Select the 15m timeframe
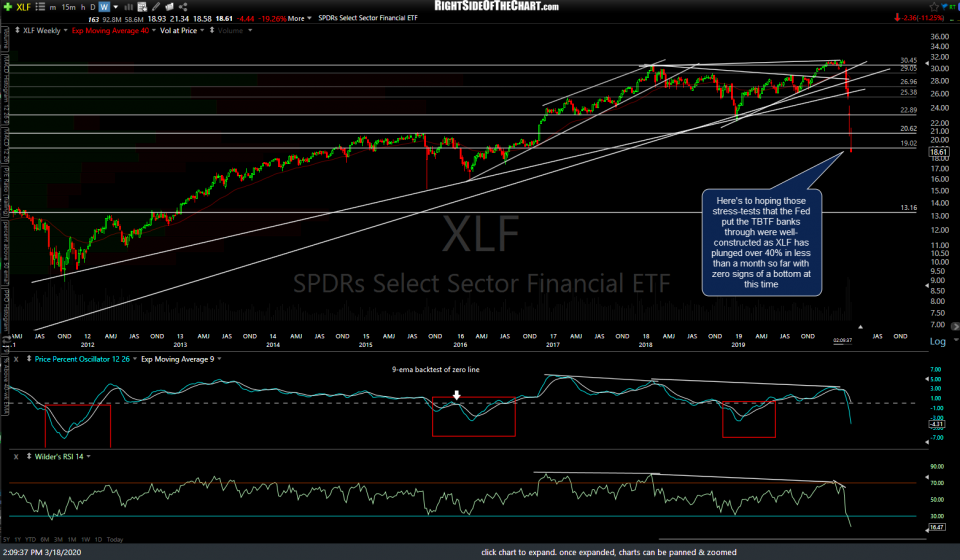Screen dimensions: 960x560 69,7
